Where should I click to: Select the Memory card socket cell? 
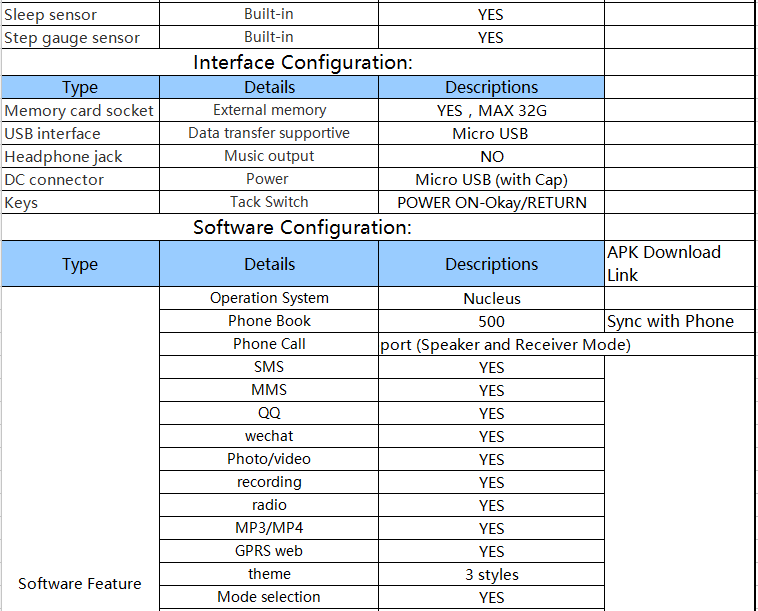(80, 110)
